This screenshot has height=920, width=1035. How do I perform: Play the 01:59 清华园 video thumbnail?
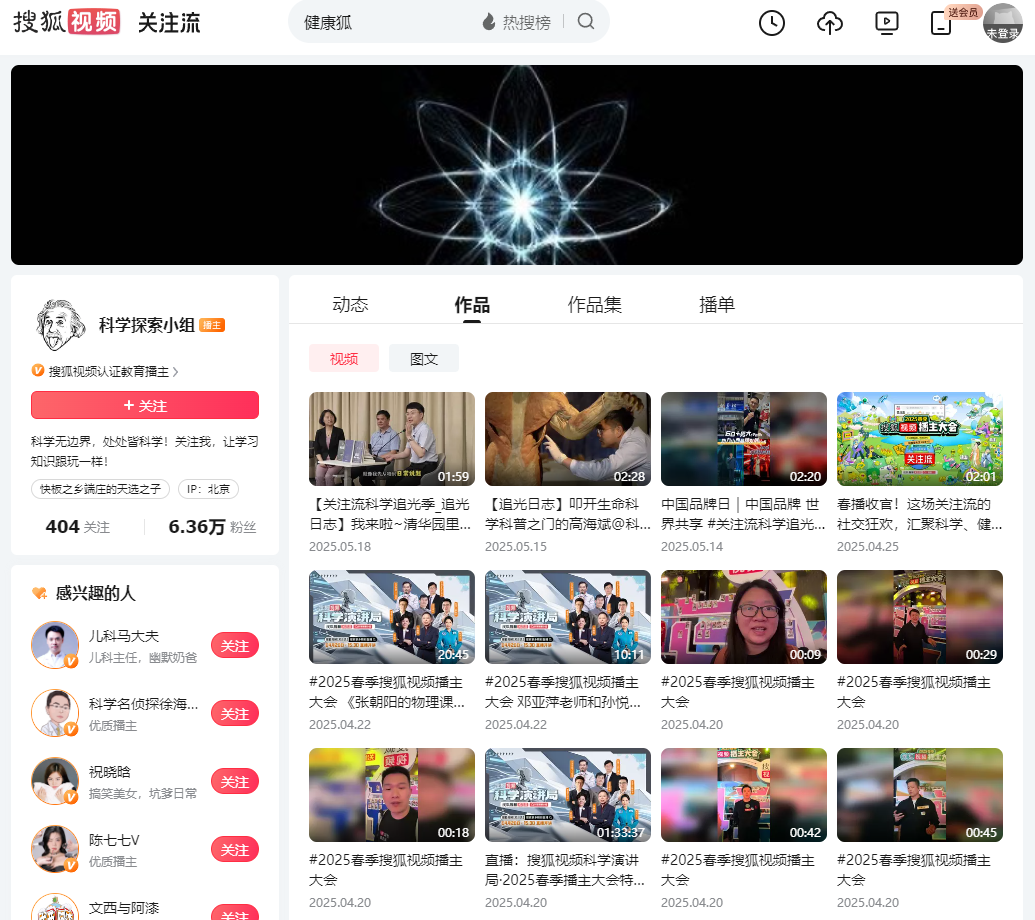click(x=391, y=439)
